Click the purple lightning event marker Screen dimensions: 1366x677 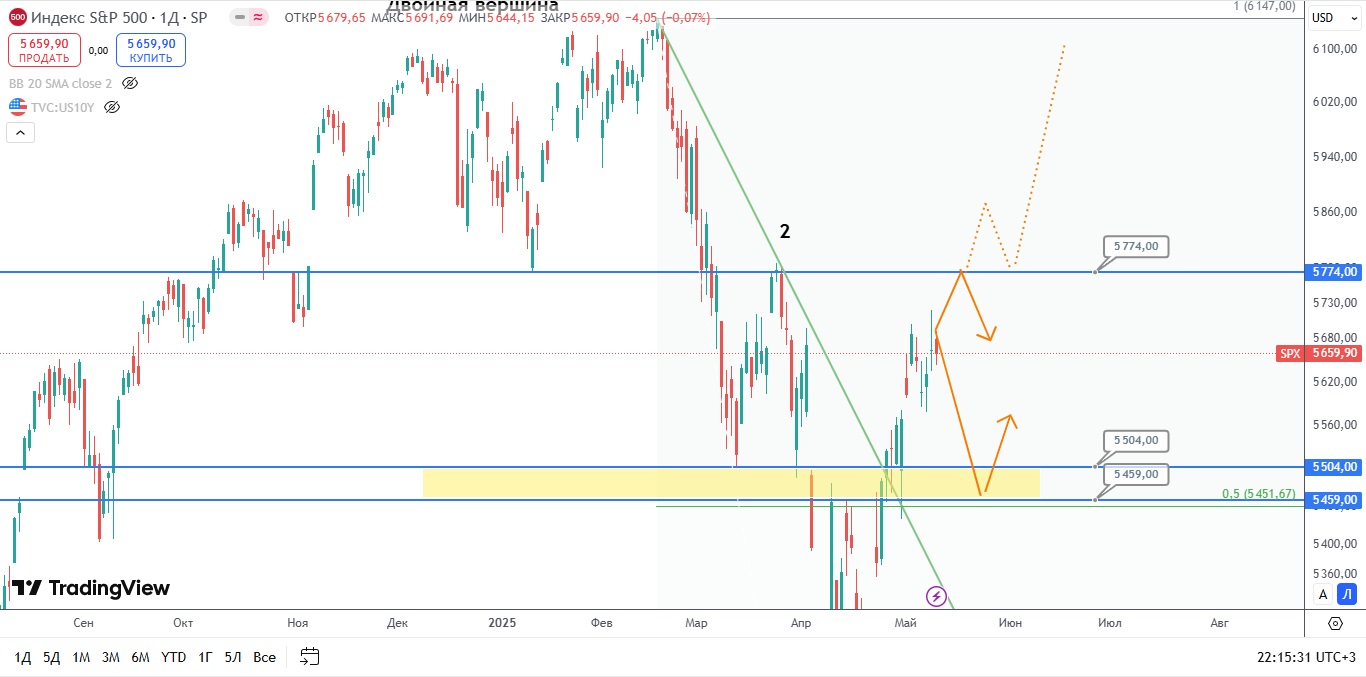pos(936,597)
